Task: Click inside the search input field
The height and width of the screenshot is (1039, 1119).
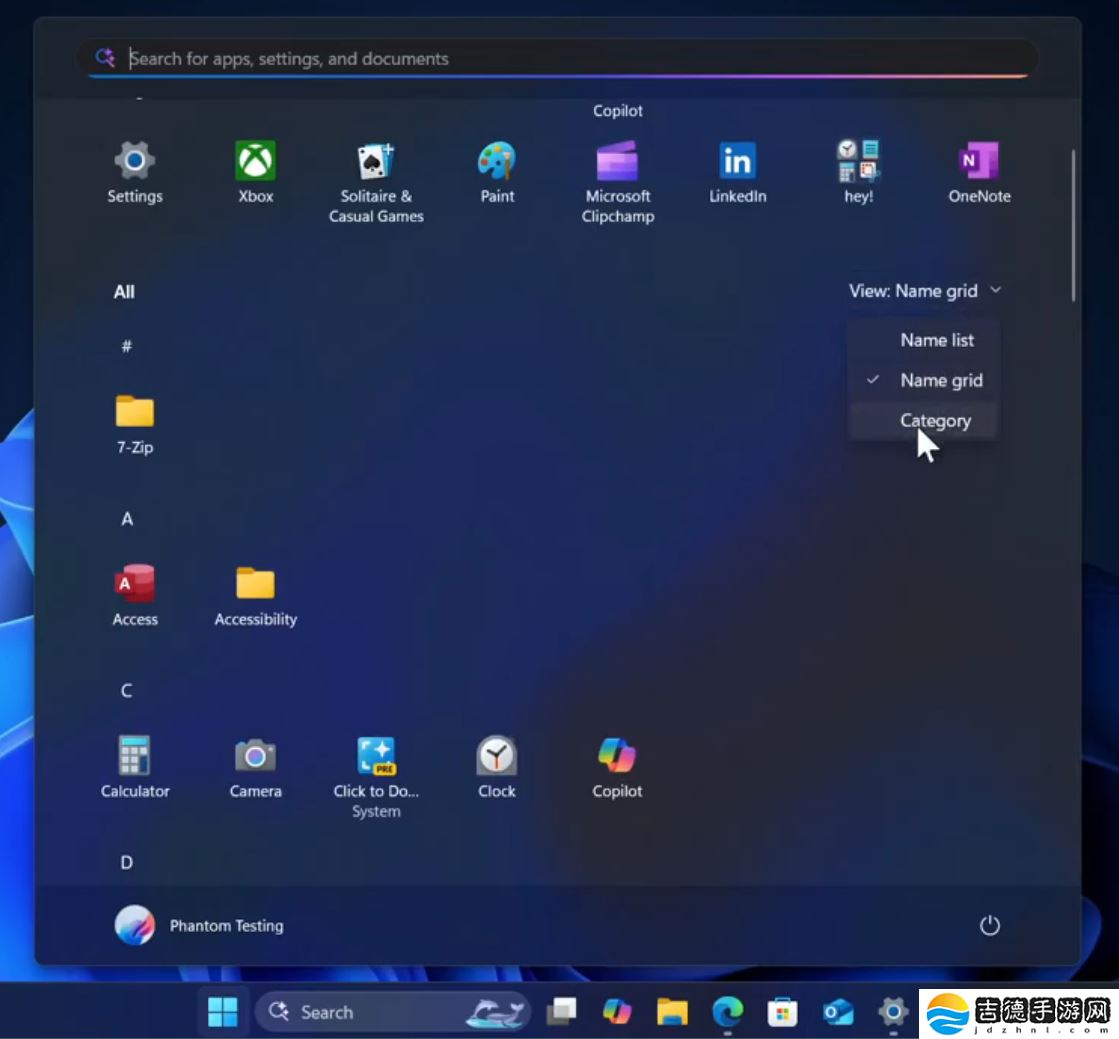Action: 560,58
